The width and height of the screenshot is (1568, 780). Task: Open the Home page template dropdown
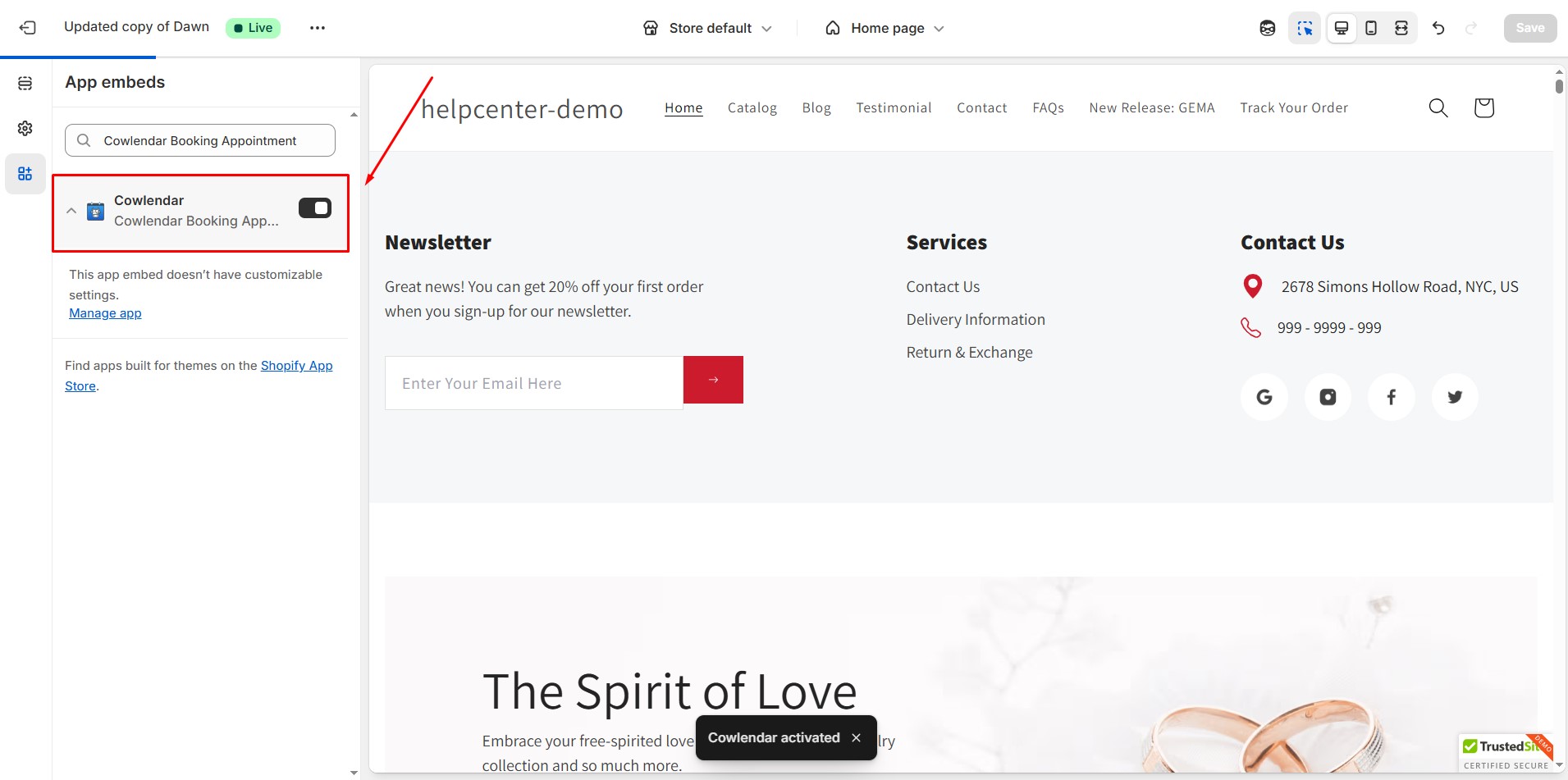(885, 28)
